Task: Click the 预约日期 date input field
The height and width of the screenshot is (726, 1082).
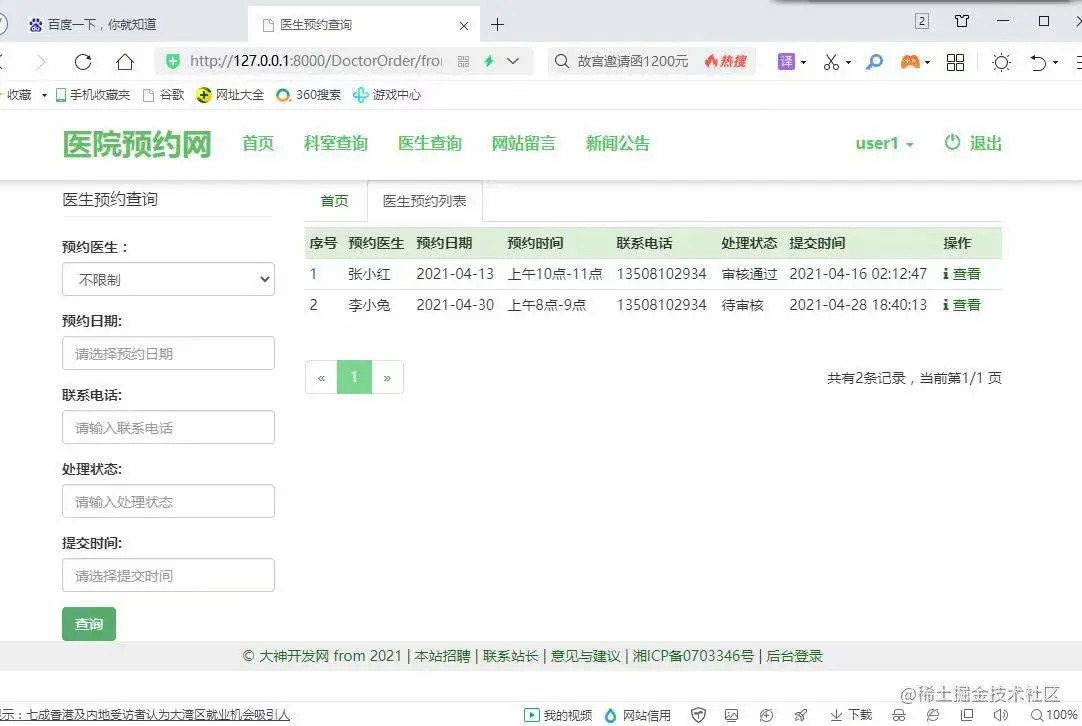Action: point(168,353)
